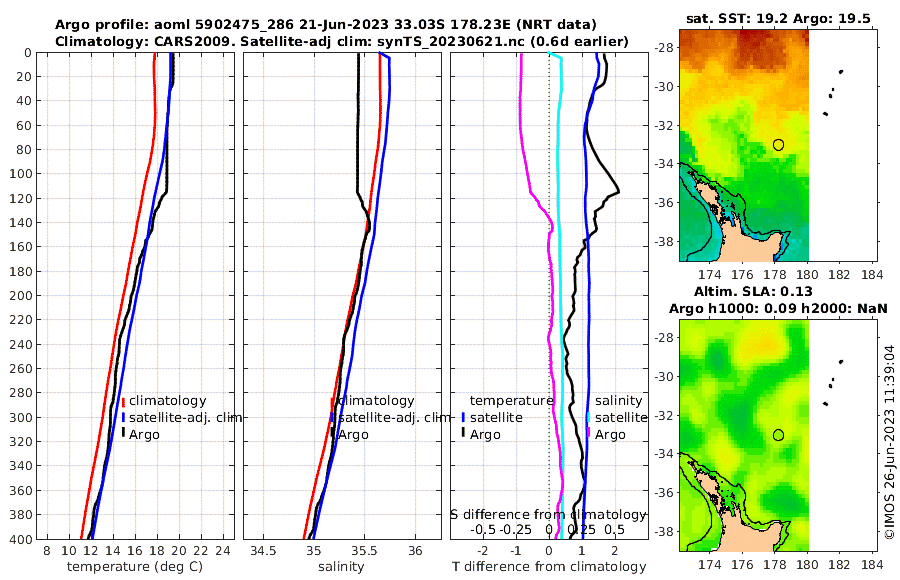This screenshot has width=900, height=580.
Task: Click the 'salinity' x-axis label under second panel
Action: [341, 567]
